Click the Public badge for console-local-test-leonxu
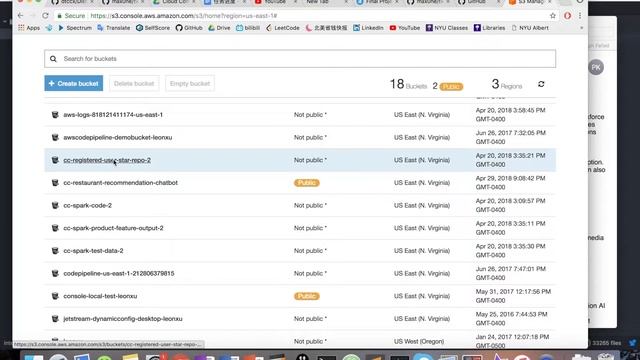The image size is (640, 360). pos(307,296)
